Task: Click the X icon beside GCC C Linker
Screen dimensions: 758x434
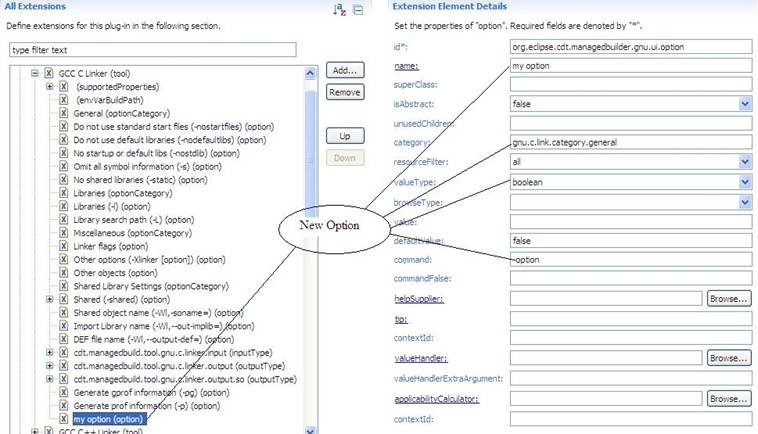Action: tap(48, 73)
